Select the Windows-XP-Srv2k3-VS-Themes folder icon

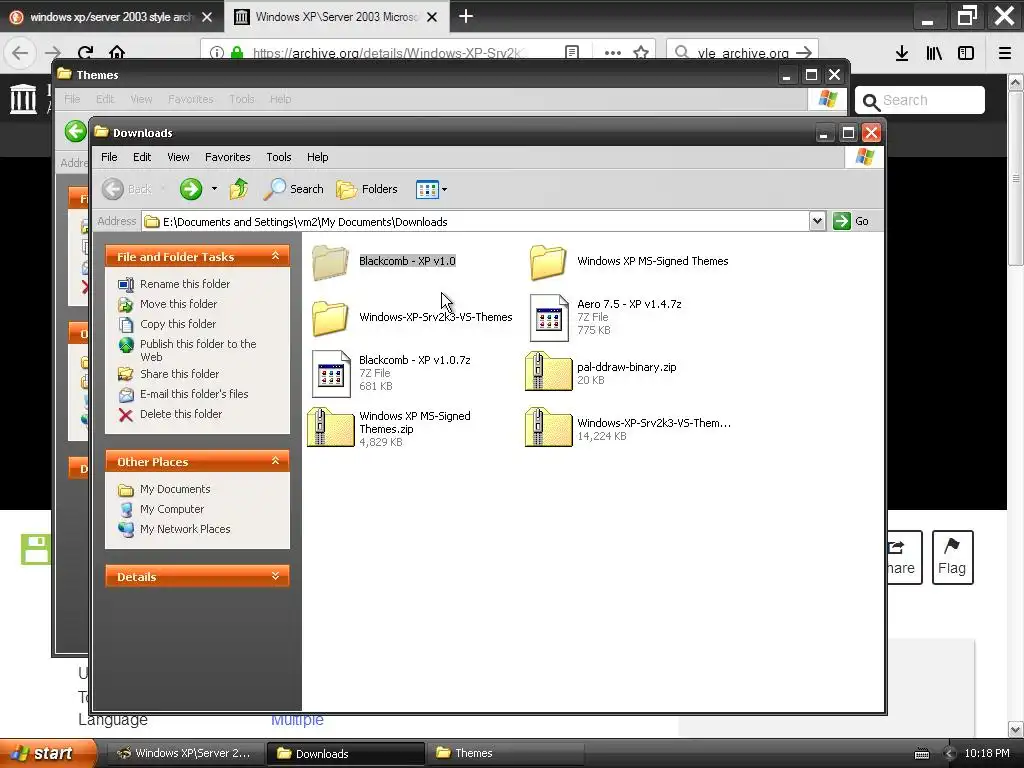coord(330,318)
